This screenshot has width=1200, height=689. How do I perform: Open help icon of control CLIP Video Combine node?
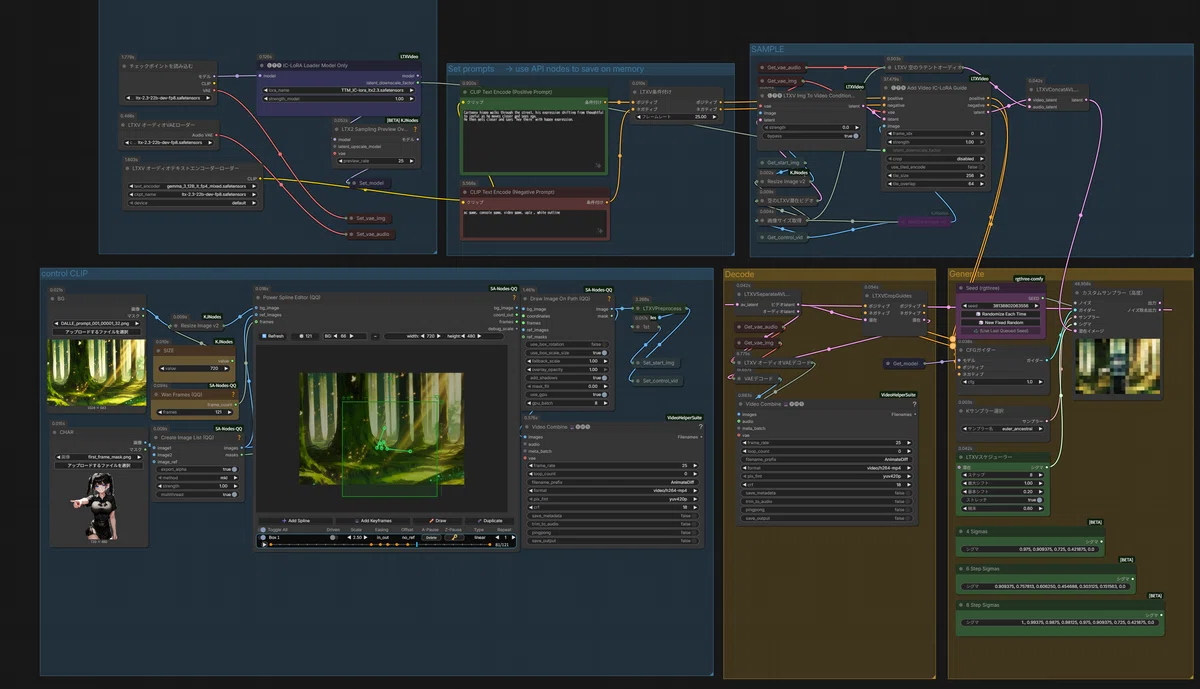pyautogui.click(x=700, y=427)
